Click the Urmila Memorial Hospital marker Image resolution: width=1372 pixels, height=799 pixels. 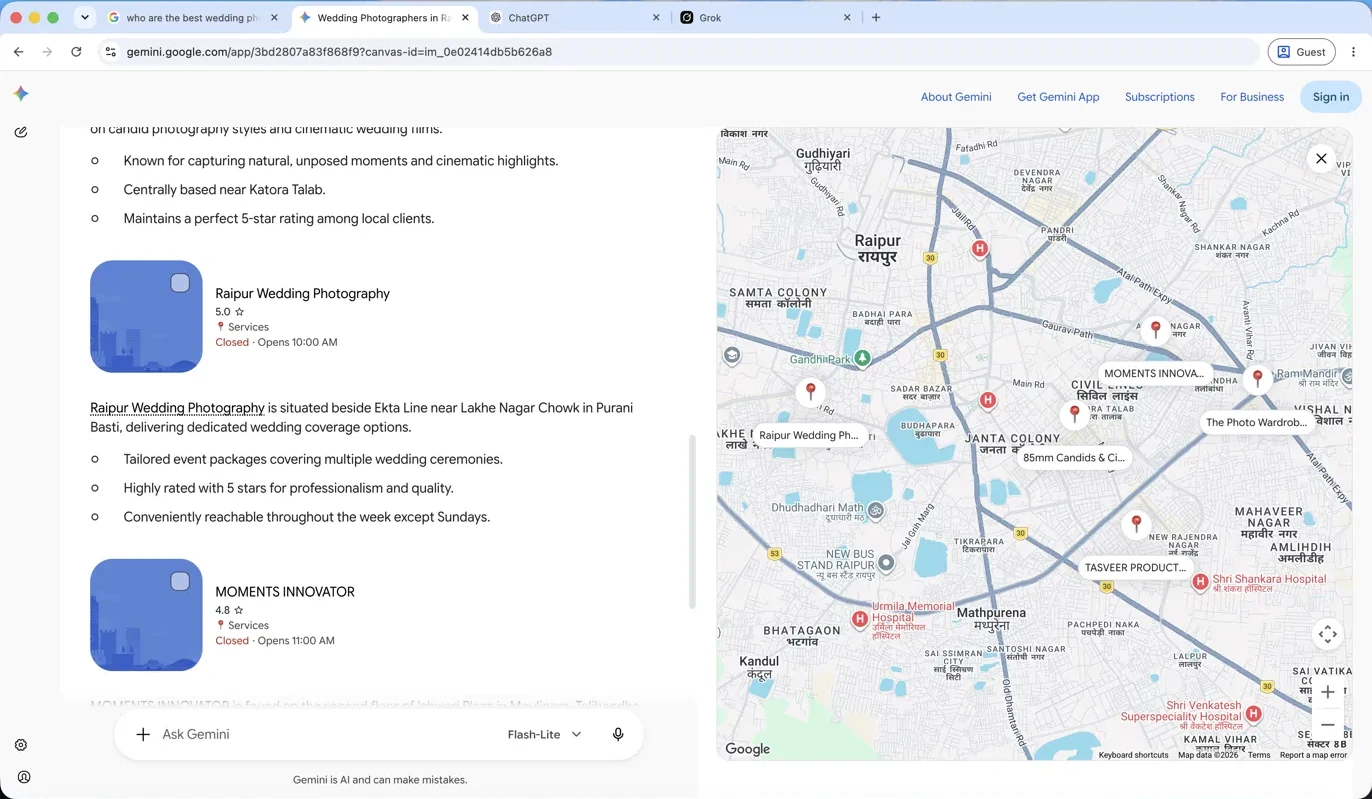point(859,620)
